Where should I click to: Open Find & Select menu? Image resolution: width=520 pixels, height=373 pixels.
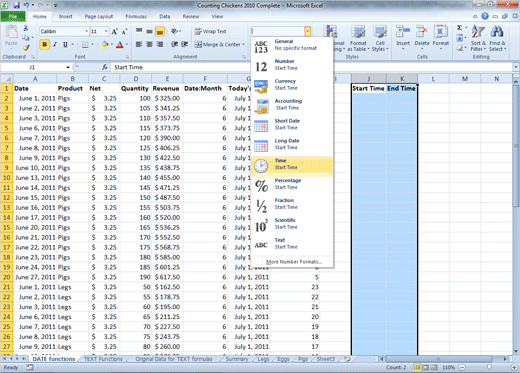click(x=497, y=38)
